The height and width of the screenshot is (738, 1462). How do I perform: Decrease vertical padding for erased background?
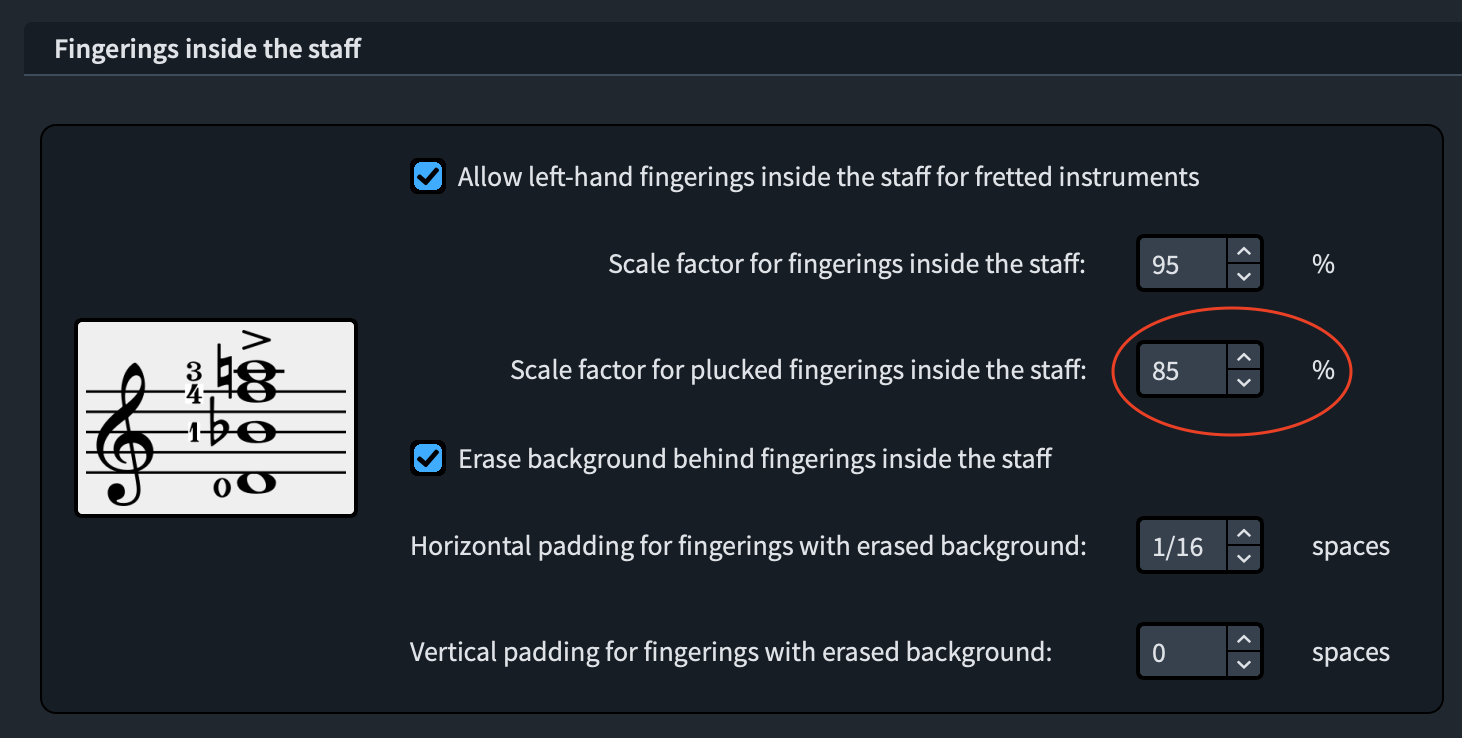(x=1243, y=664)
